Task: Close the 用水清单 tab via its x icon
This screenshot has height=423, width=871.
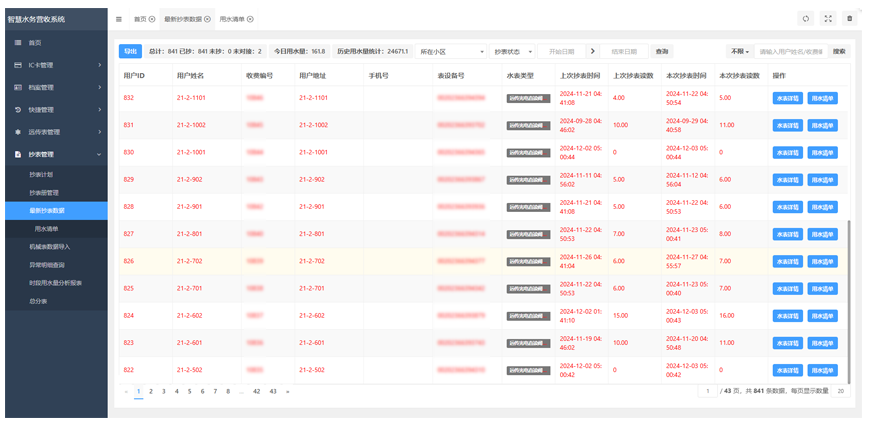Action: [250, 19]
